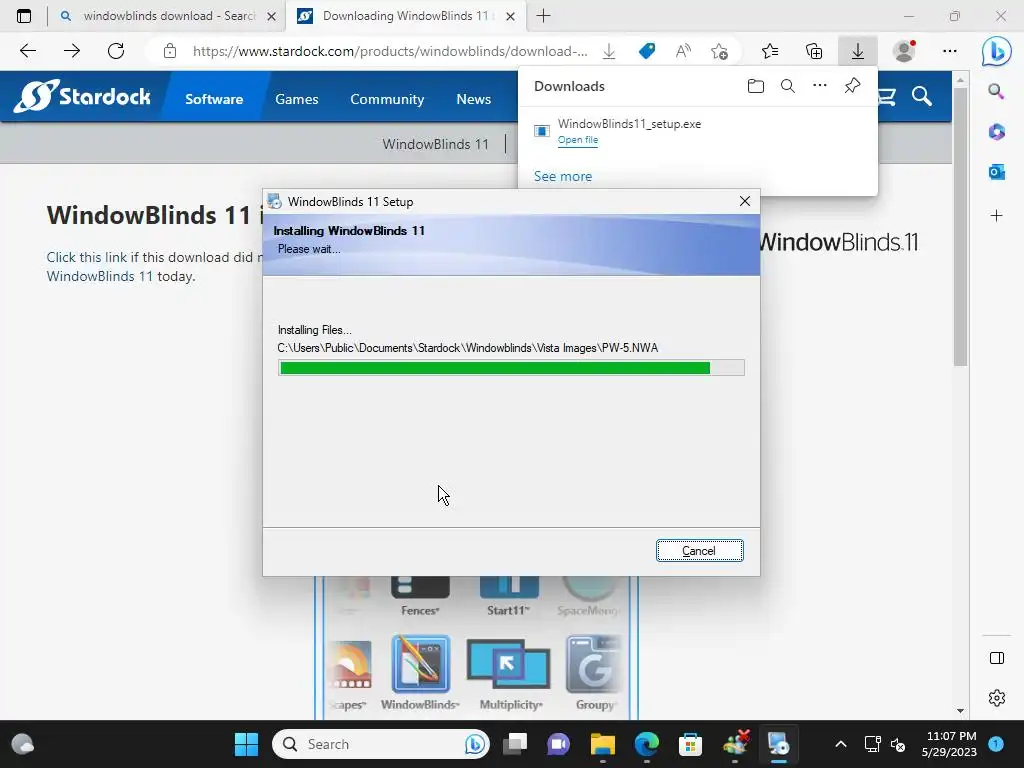This screenshot has width=1024, height=768.
Task: Click the Fences product thumbnail
Action: coord(420,596)
